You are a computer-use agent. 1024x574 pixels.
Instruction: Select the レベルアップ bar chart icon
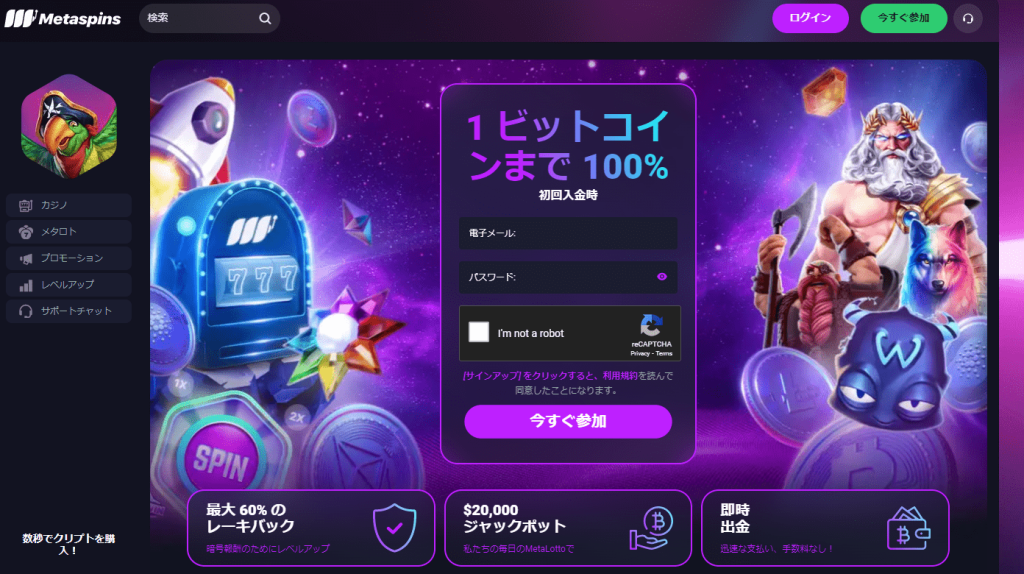[x=26, y=285]
